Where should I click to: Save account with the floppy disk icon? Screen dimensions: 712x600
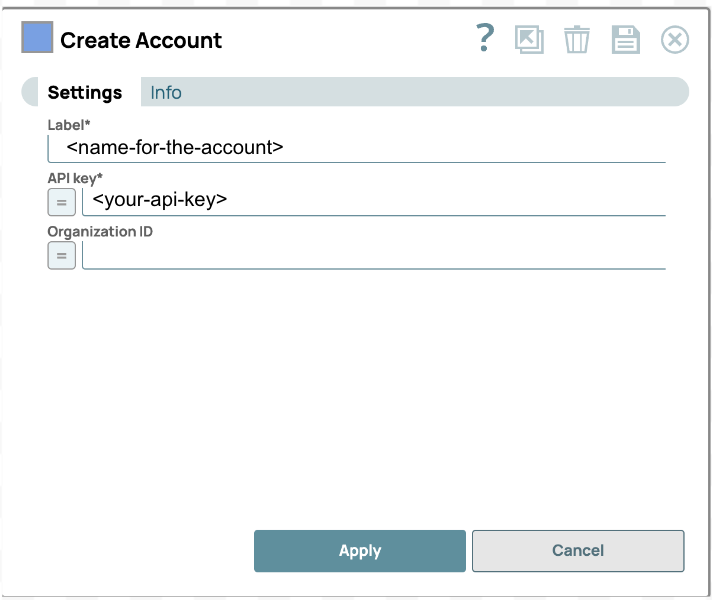coord(626,40)
